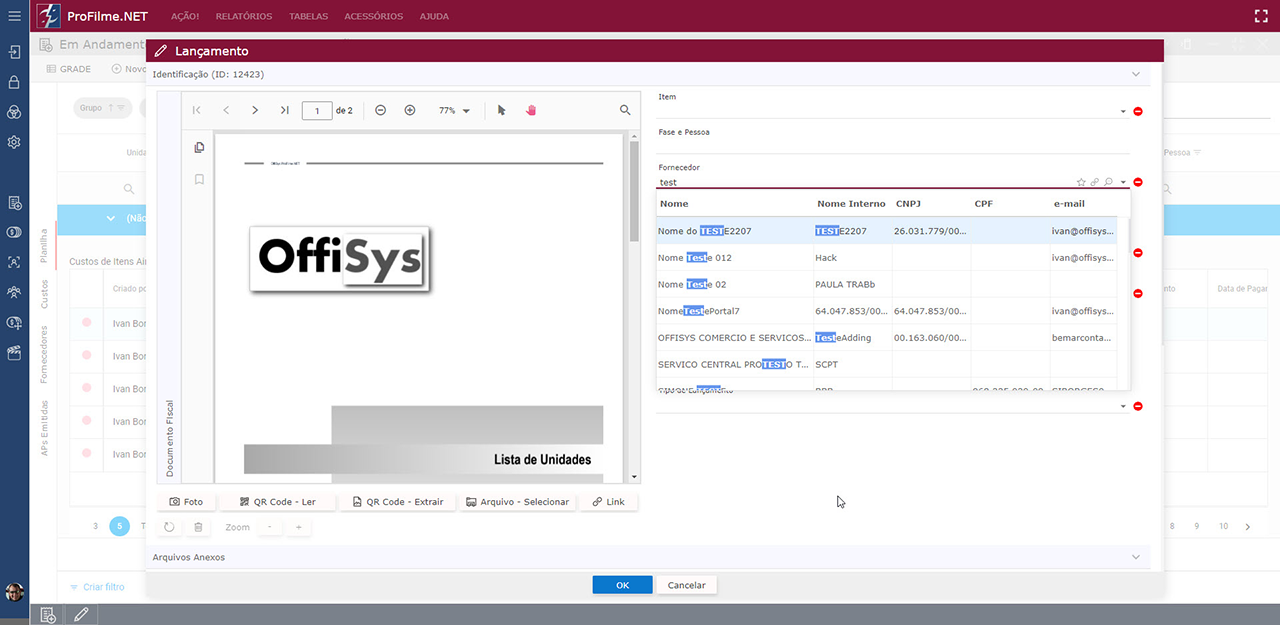The image size is (1280, 625).
Task: Select the pointer selection tool
Action: [x=502, y=110]
